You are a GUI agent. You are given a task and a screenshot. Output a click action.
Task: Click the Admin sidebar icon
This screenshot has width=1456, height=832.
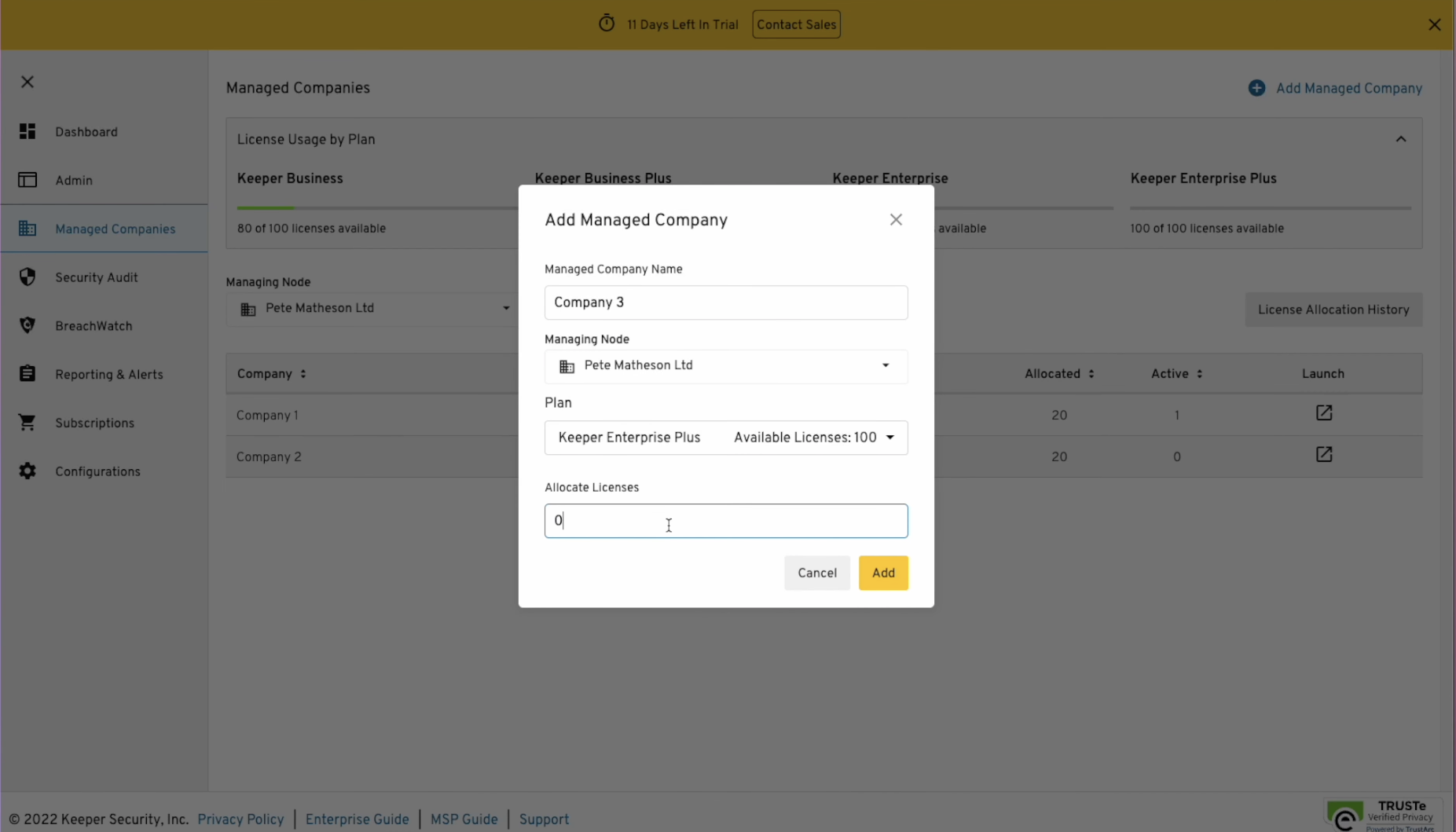tap(28, 180)
